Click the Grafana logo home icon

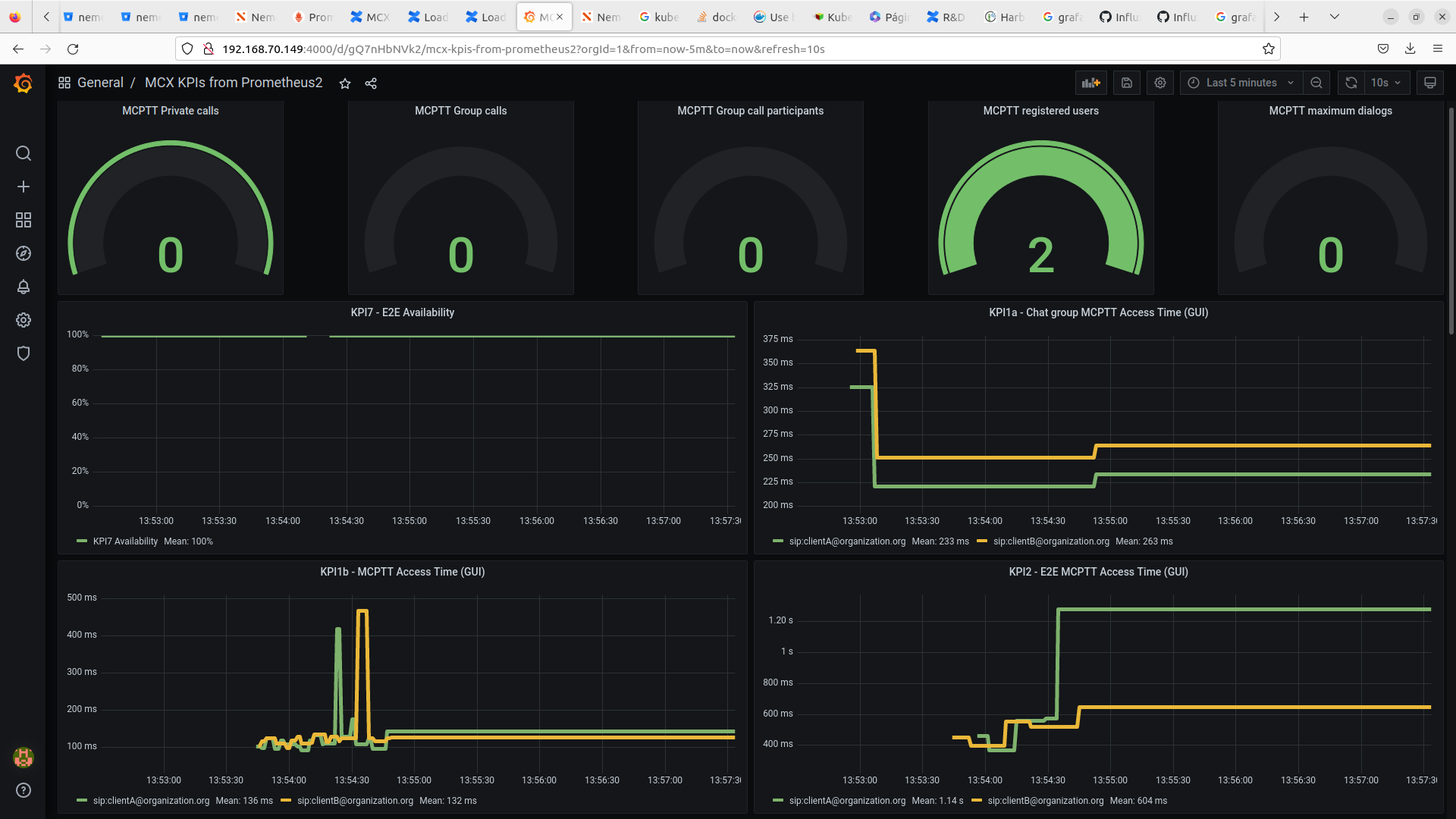pos(23,83)
